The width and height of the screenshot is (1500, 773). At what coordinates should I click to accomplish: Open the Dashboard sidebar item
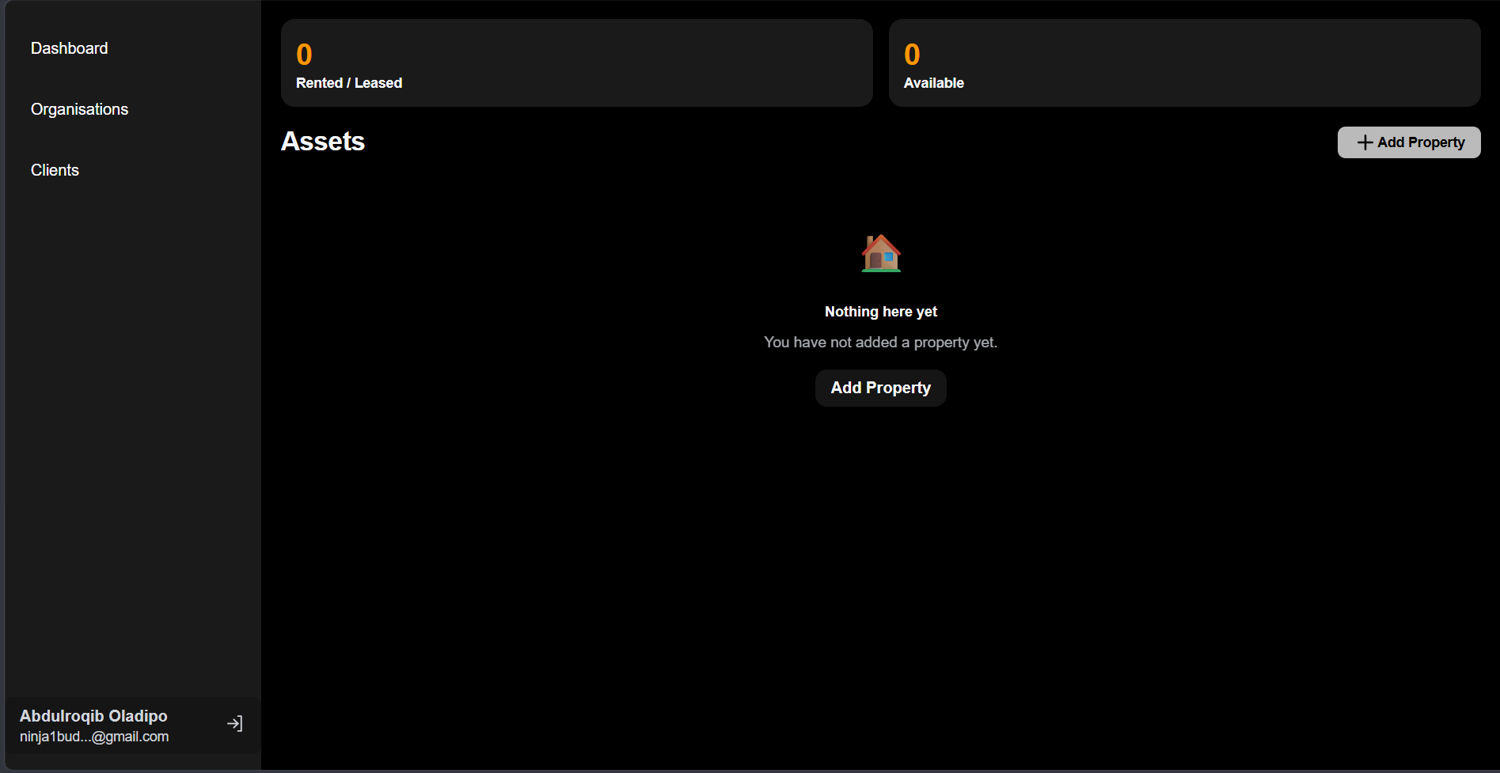click(69, 48)
